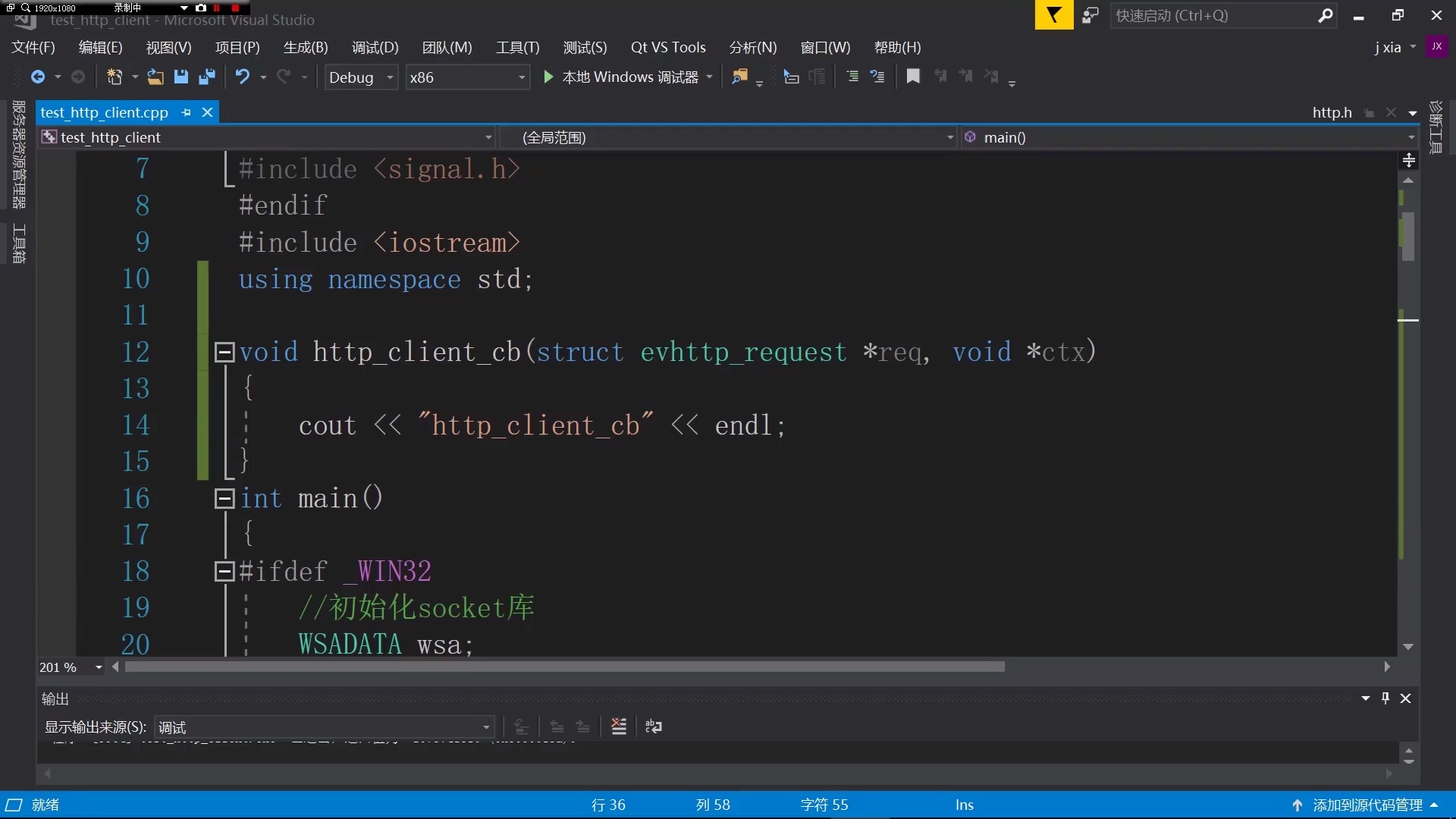This screenshot has height=819, width=1456.
Task: Click the Open File folder icon
Action: pos(155,77)
